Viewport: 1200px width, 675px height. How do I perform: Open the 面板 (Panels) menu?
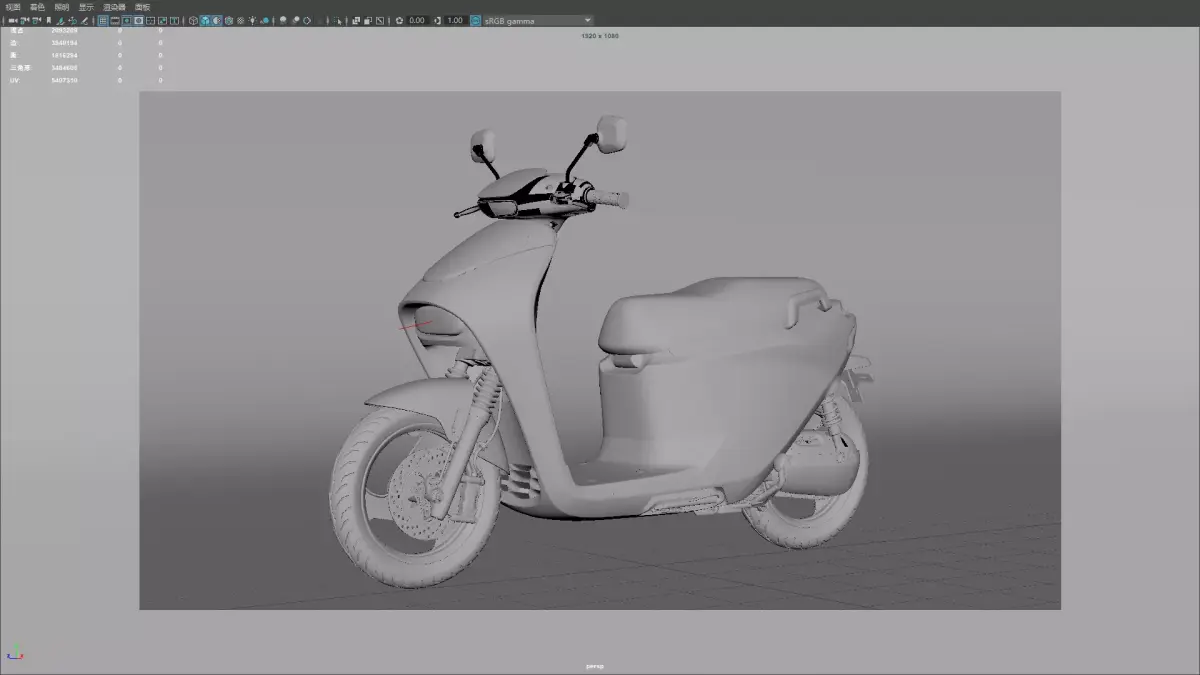[x=142, y=7]
